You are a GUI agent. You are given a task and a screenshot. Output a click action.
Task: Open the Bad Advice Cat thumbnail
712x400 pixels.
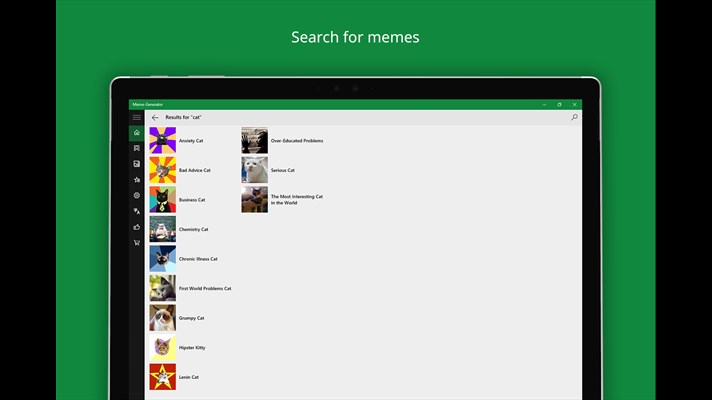tap(162, 170)
